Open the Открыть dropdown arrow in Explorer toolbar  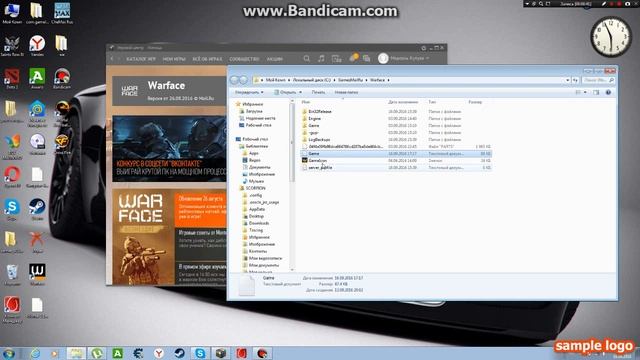pyautogui.click(x=300, y=92)
